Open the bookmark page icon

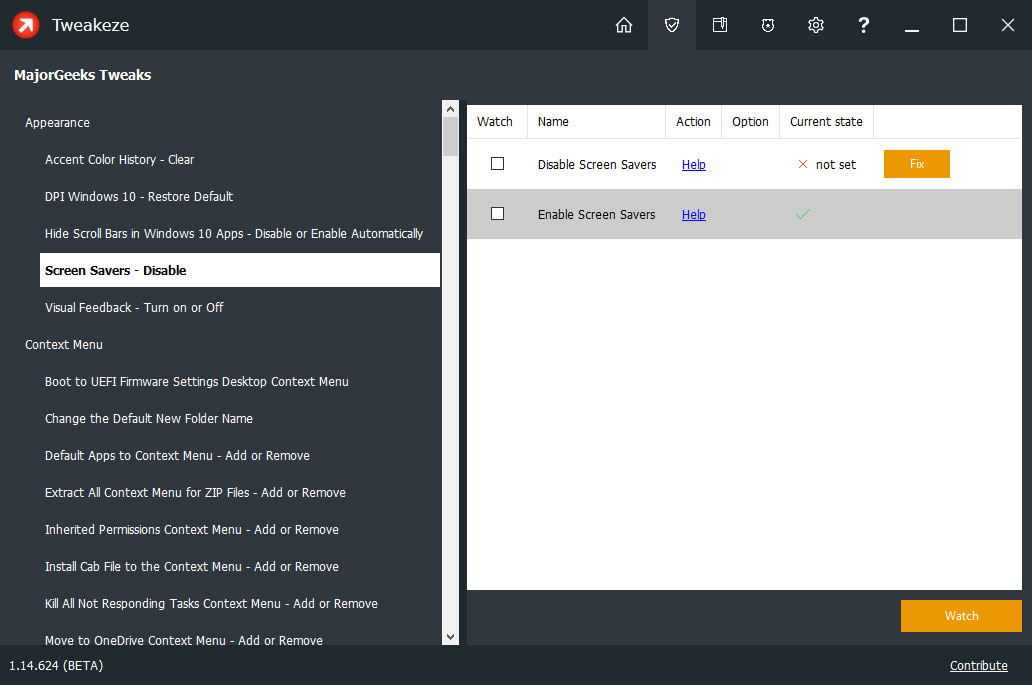(x=720, y=25)
